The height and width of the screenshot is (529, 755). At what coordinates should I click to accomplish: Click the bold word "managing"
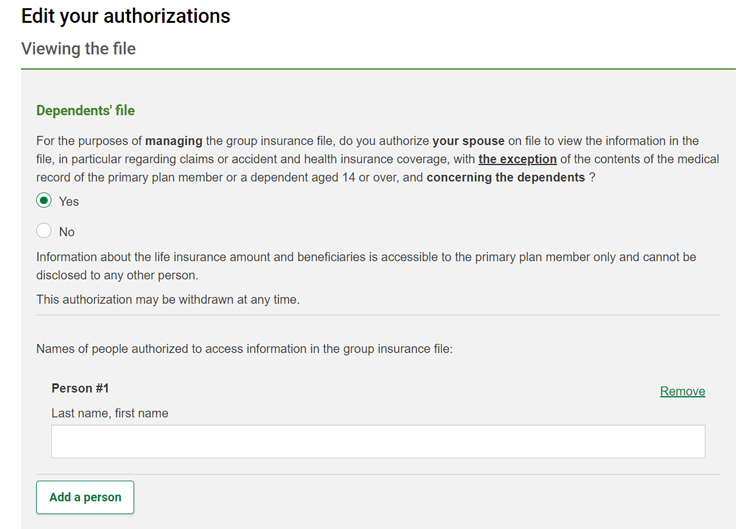[x=174, y=141]
